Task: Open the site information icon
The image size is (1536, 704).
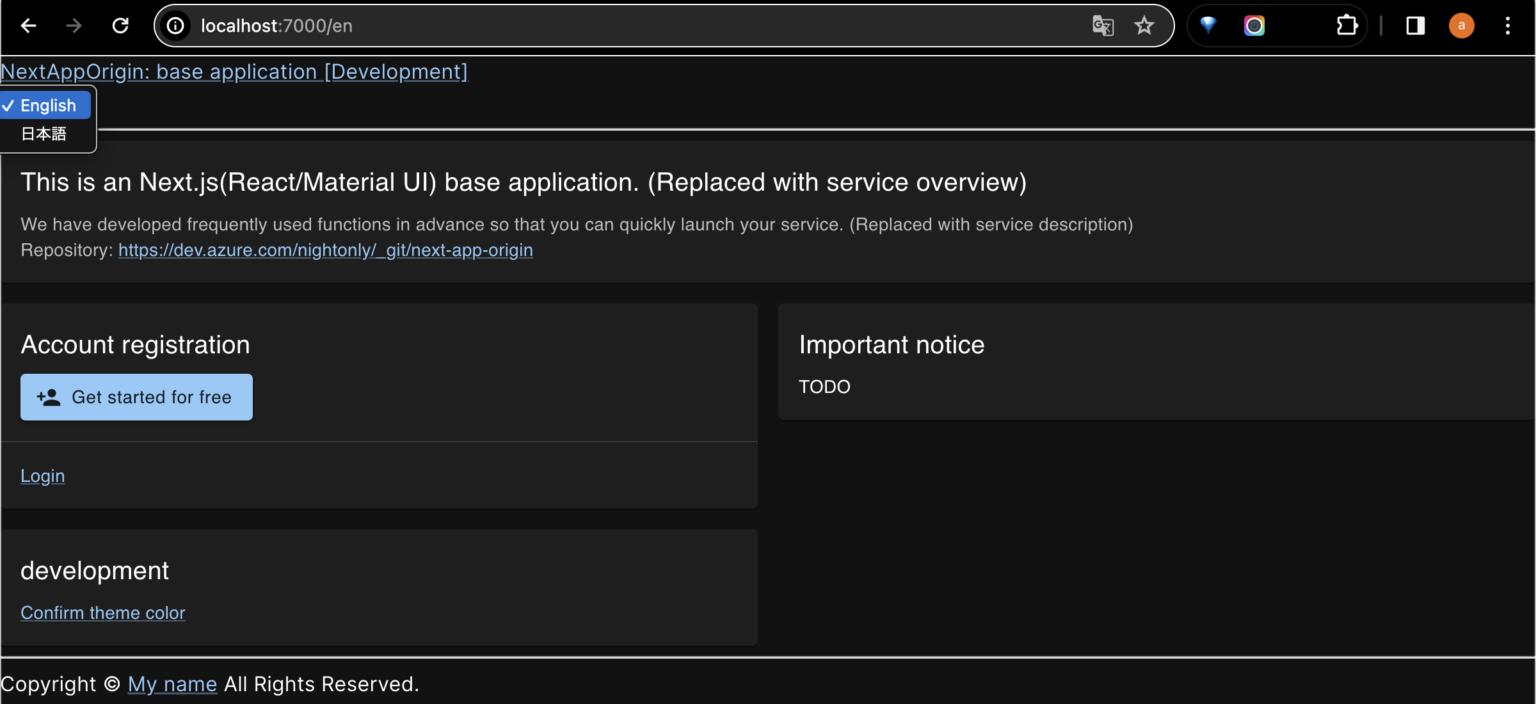Action: [x=176, y=26]
